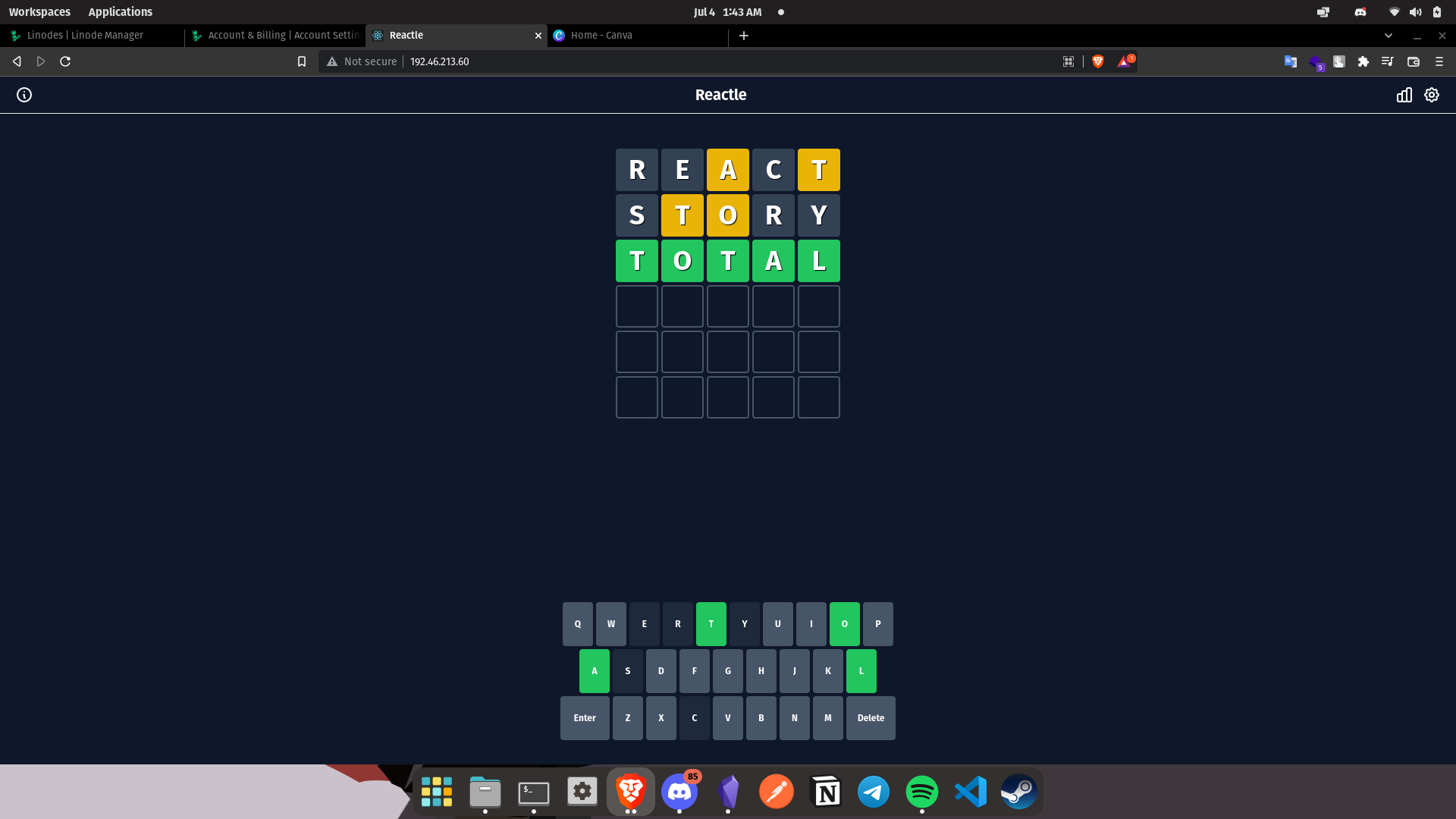This screenshot has height=819, width=1456.
Task: Switch to Linodes | Linode Manager tab
Action: tap(85, 36)
